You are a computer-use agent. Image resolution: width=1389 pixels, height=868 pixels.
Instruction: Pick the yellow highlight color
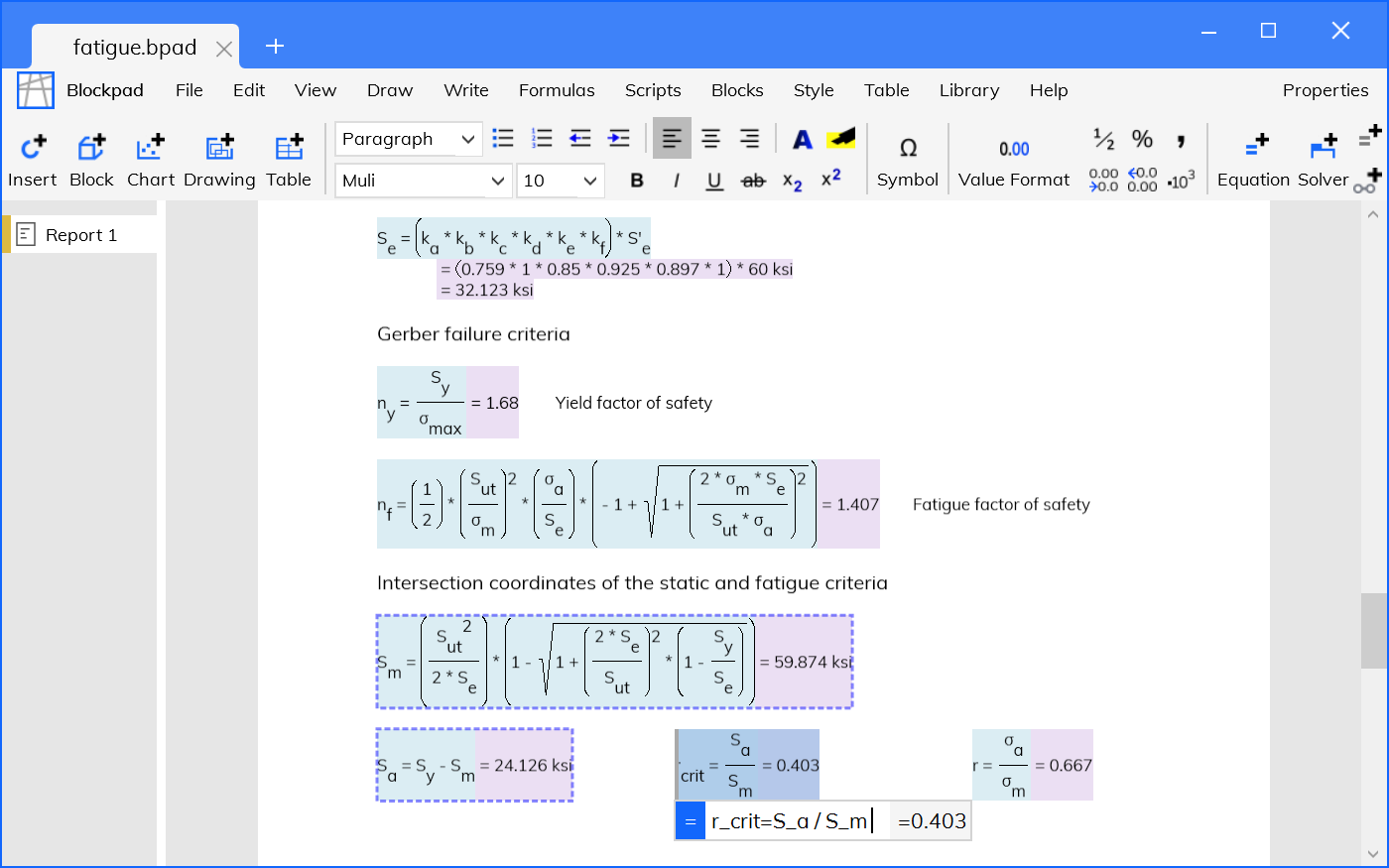click(x=841, y=139)
